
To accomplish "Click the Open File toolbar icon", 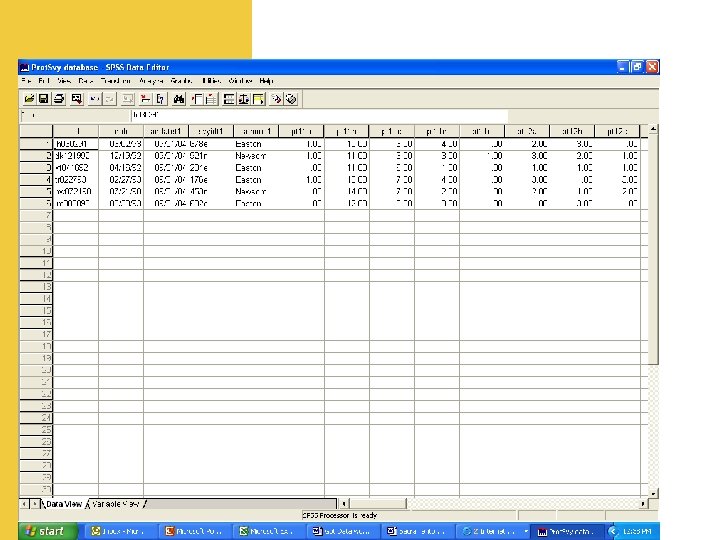I will [29, 99].
